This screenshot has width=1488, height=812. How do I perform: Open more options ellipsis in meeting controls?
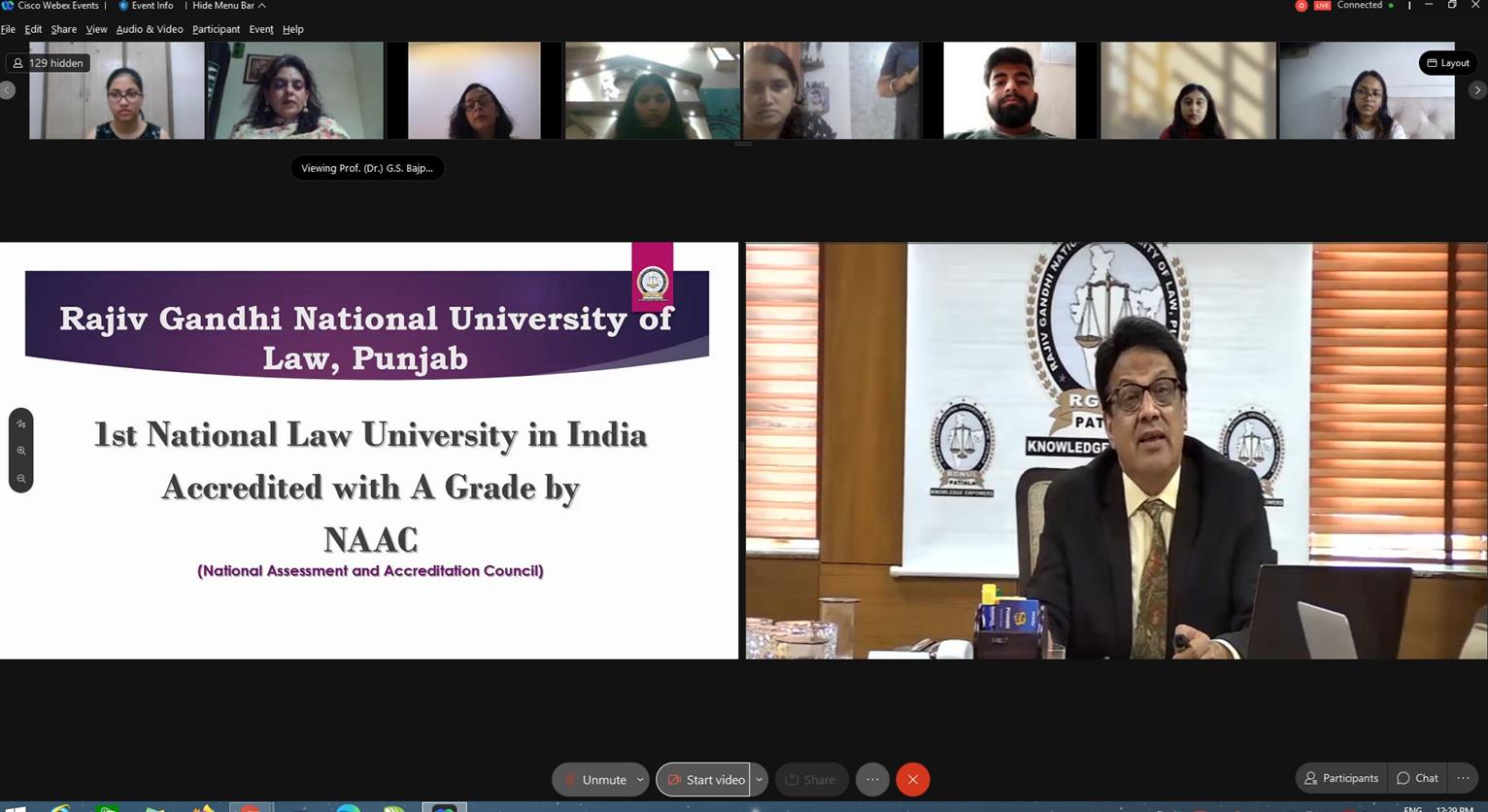point(872,779)
